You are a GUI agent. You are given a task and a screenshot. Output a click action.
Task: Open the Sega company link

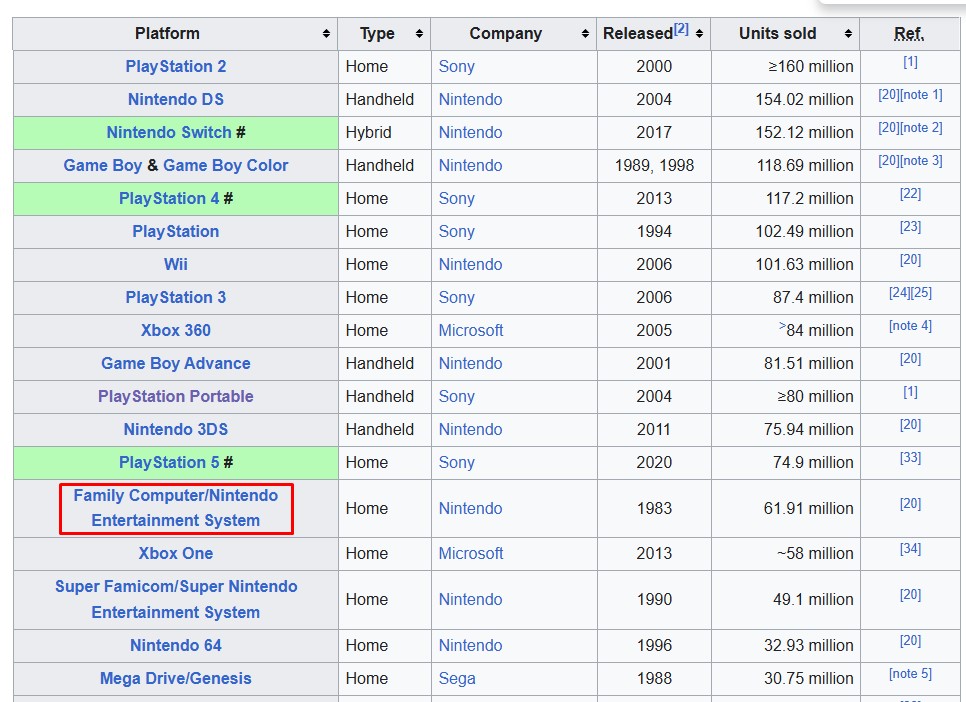pos(457,679)
